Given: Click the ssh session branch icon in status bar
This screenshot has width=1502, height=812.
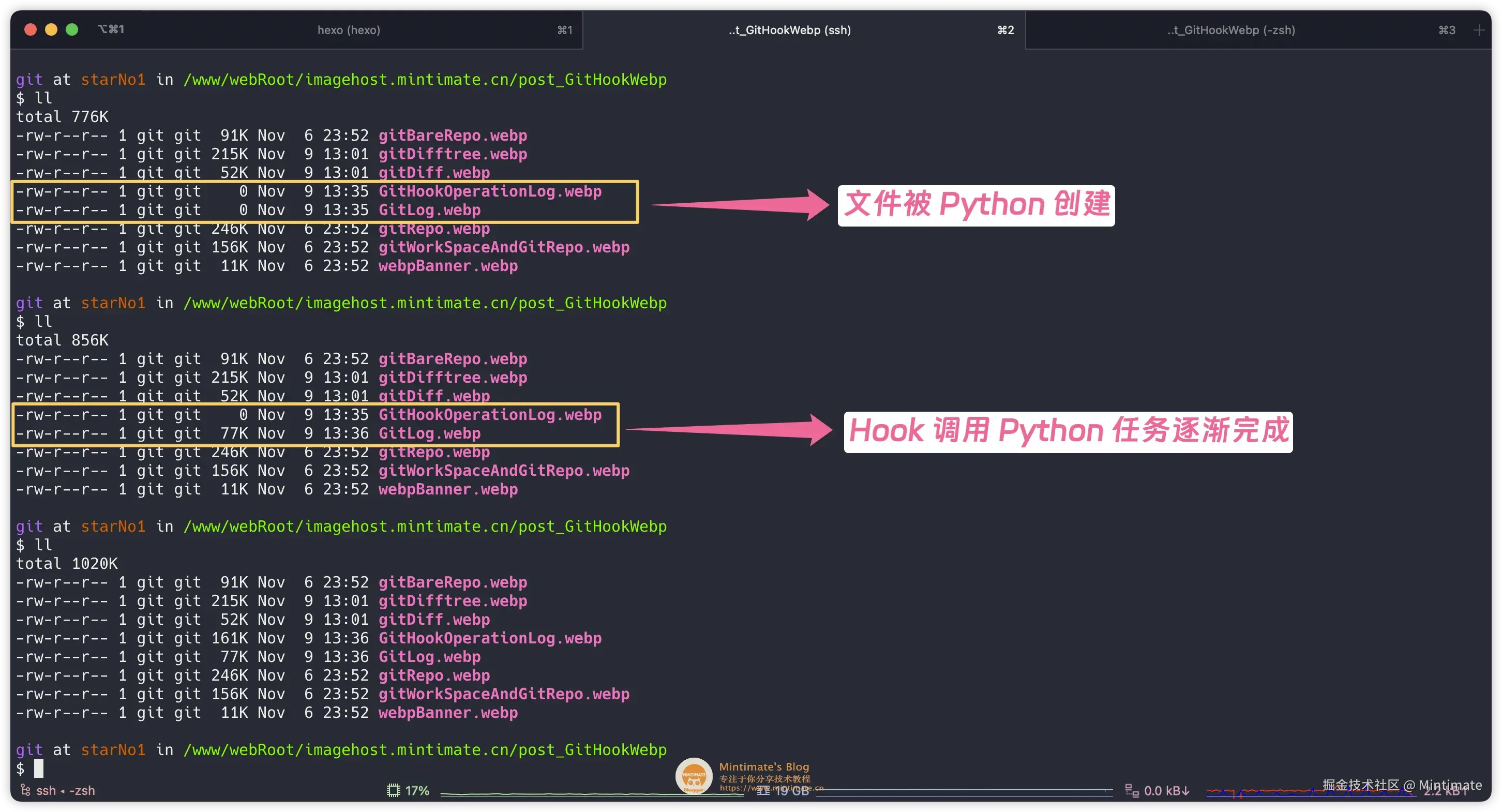Looking at the screenshot, I should (x=26, y=790).
